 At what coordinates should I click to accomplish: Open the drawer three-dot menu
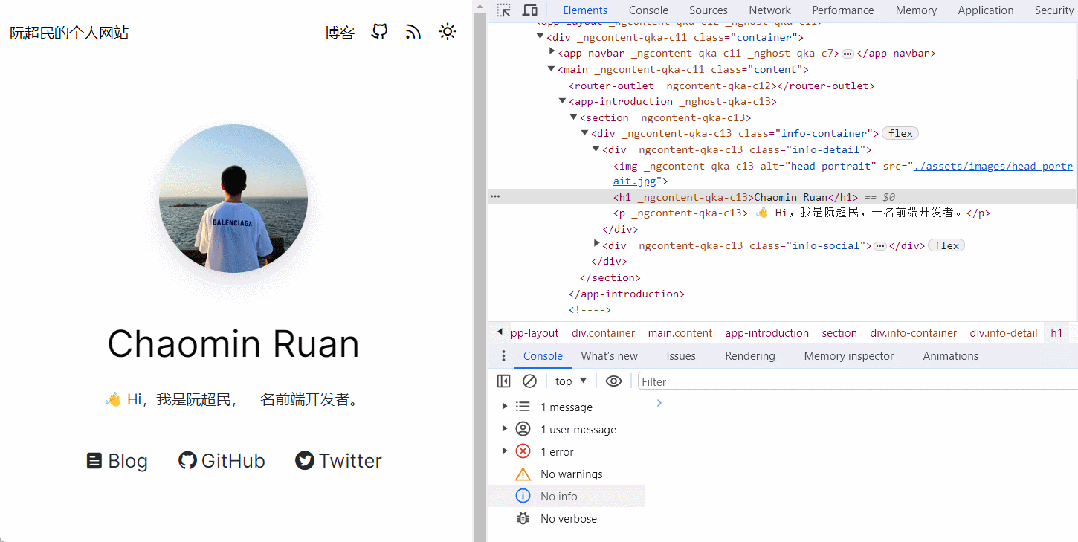pyautogui.click(x=503, y=356)
